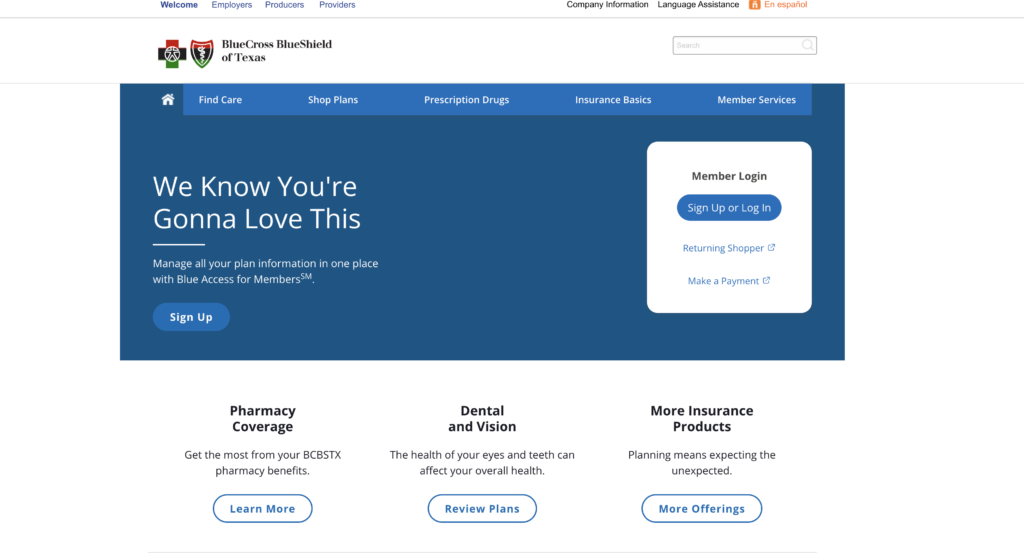Open the Insurance Basics menu
The image size is (1024, 560).
click(613, 100)
